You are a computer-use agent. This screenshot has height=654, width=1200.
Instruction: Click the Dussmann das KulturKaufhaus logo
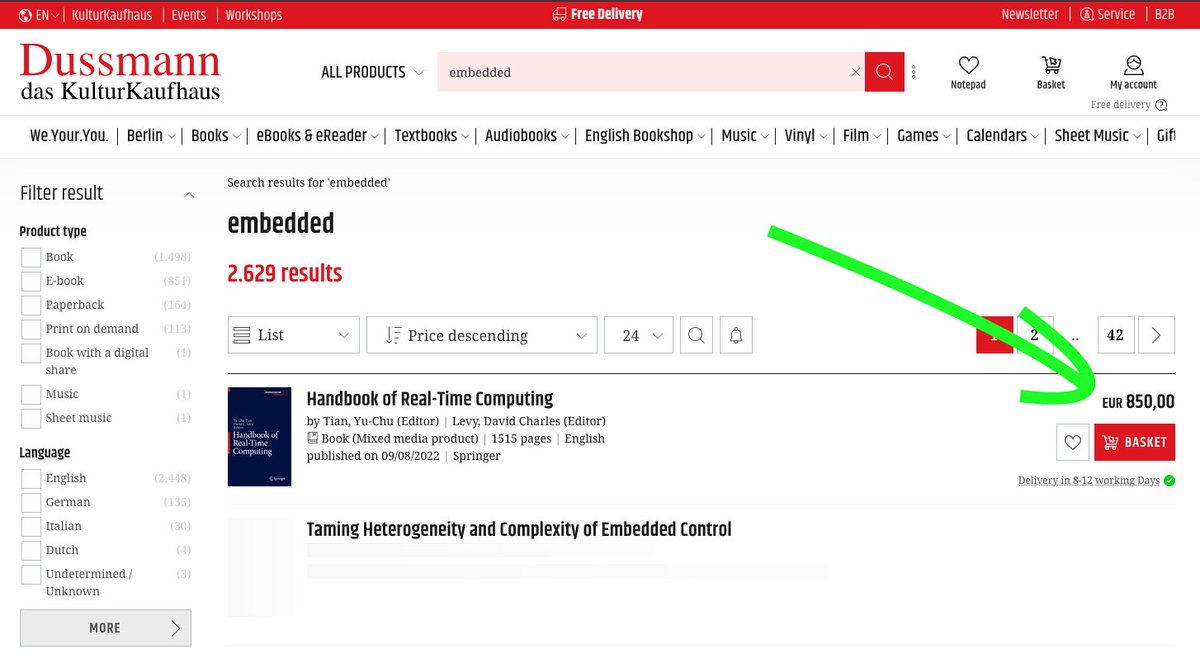[x=120, y=72]
